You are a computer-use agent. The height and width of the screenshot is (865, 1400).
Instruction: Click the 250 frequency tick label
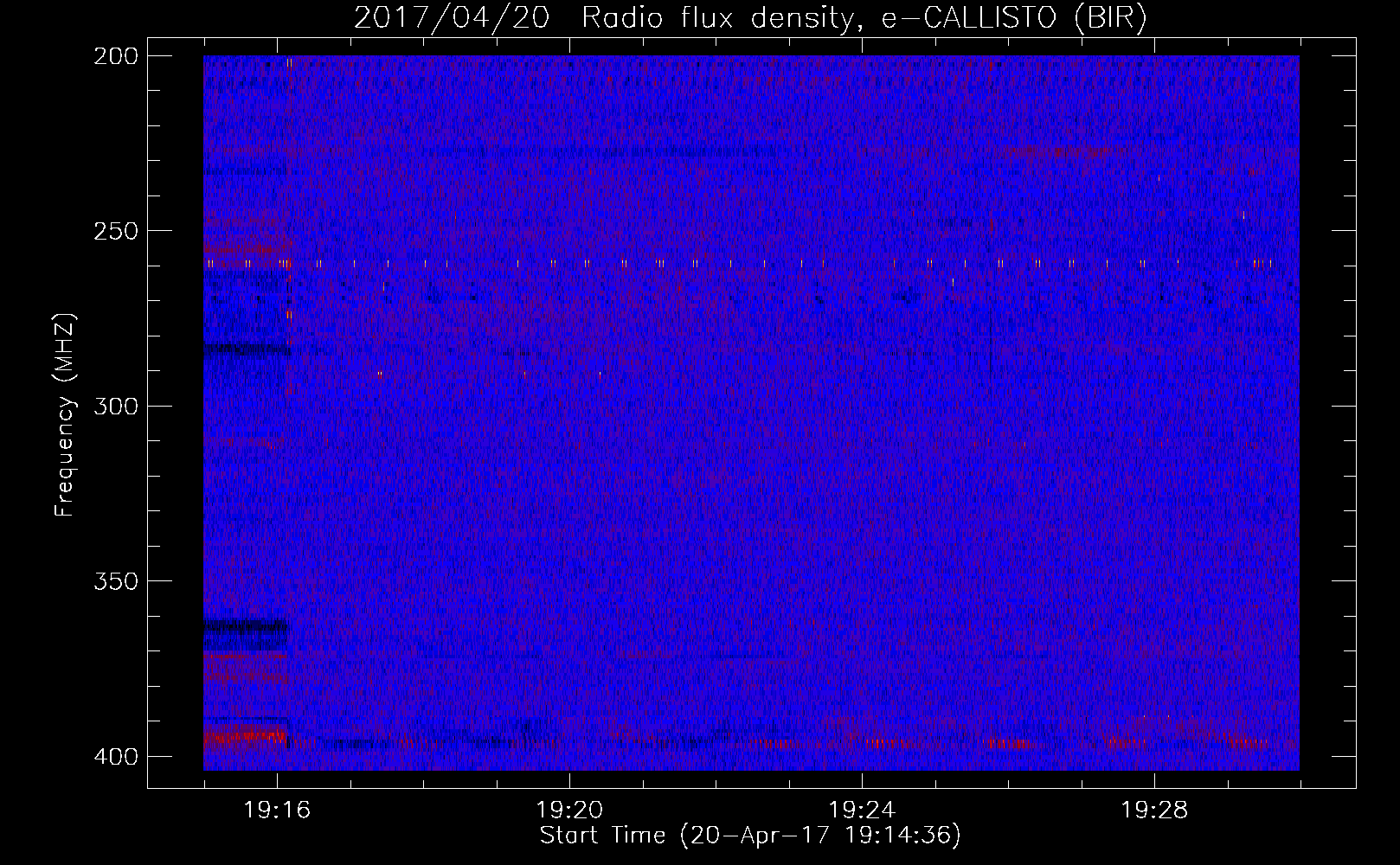(x=115, y=231)
